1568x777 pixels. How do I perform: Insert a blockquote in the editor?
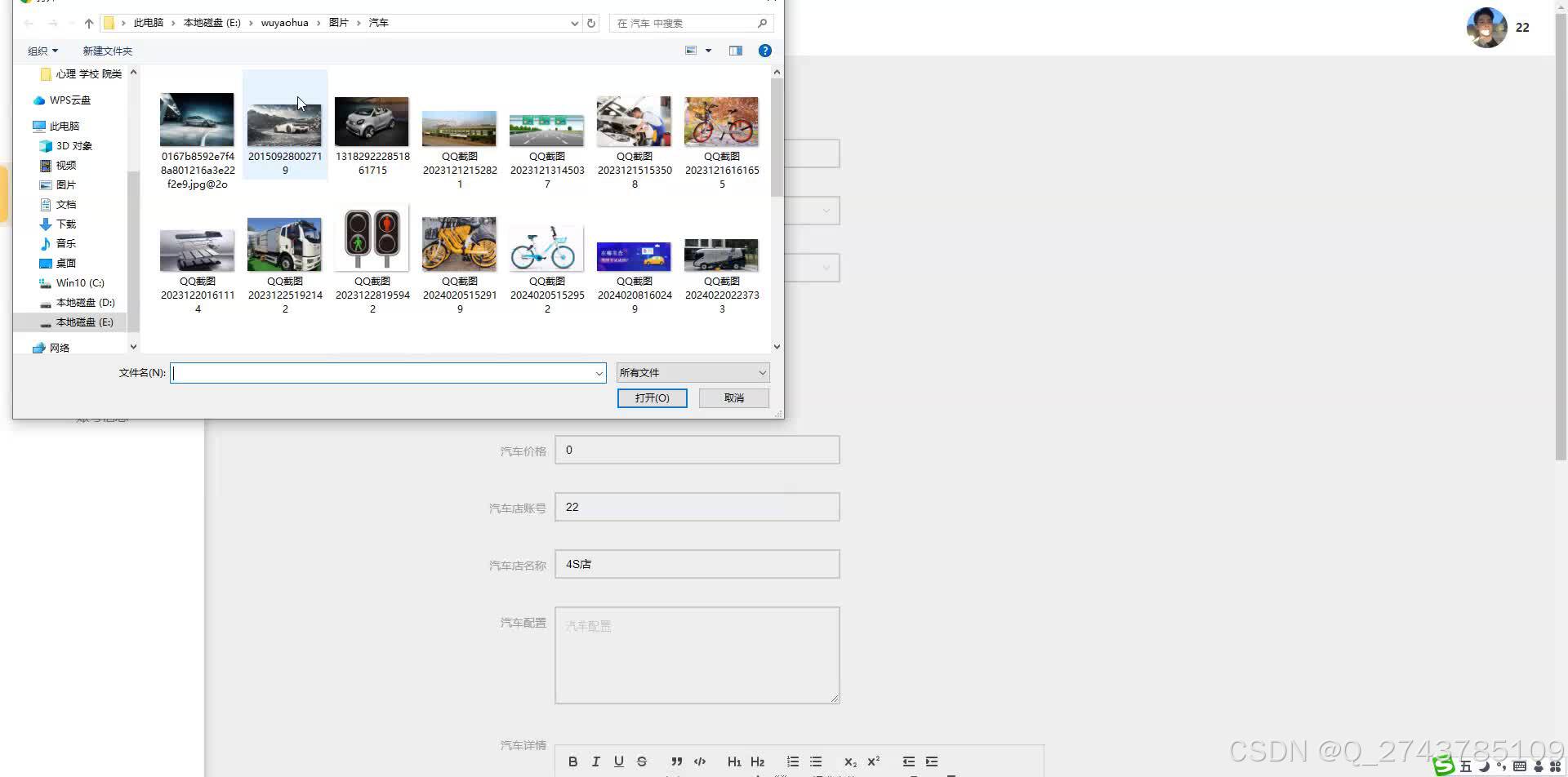(x=676, y=761)
